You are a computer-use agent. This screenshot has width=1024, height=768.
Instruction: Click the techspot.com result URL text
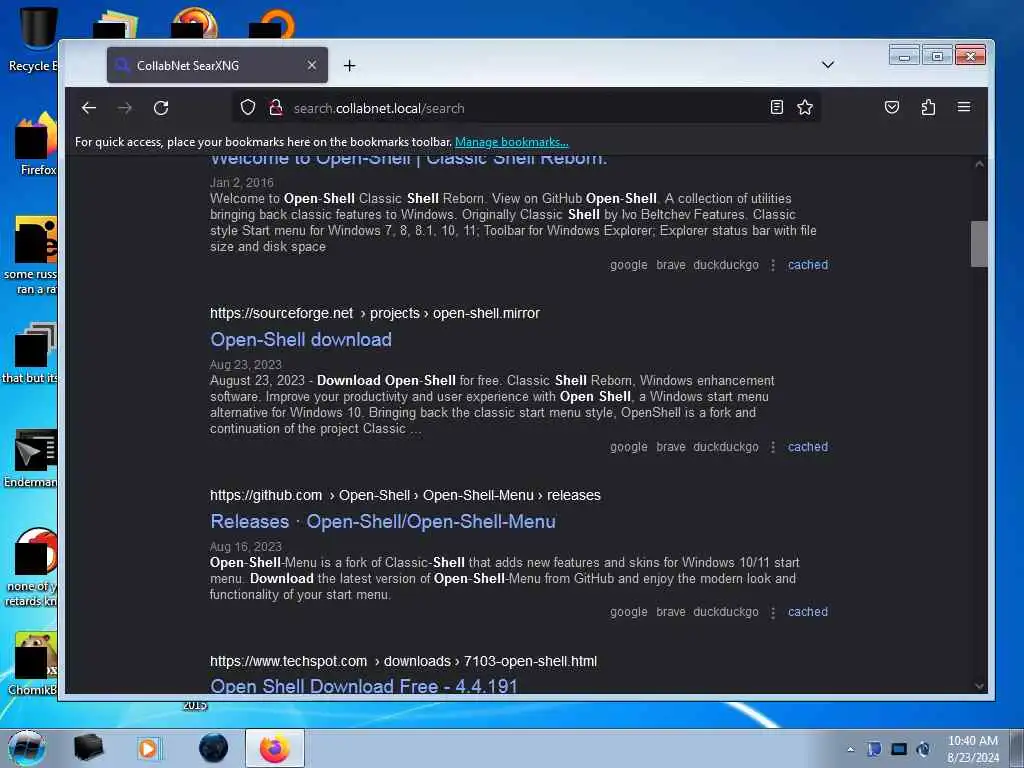click(403, 662)
